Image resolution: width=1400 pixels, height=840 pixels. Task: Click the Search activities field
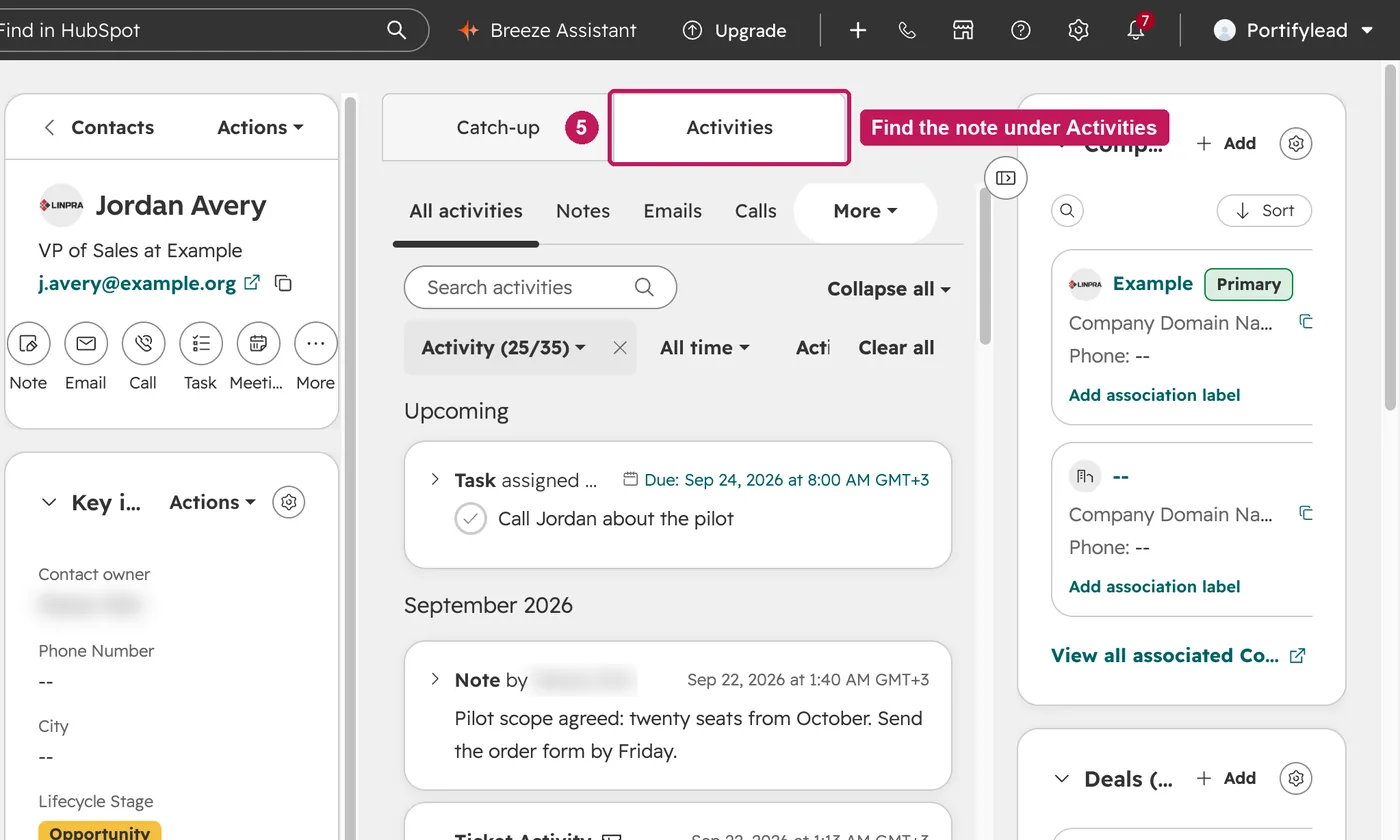540,287
